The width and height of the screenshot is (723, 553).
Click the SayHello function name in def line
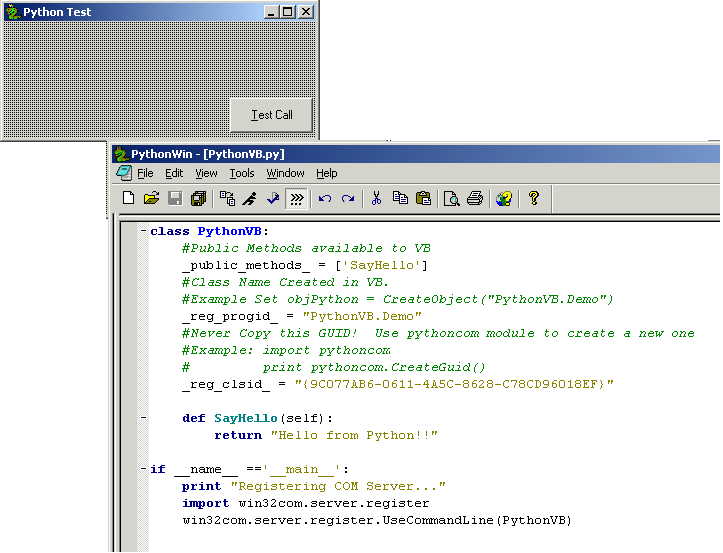[245, 418]
